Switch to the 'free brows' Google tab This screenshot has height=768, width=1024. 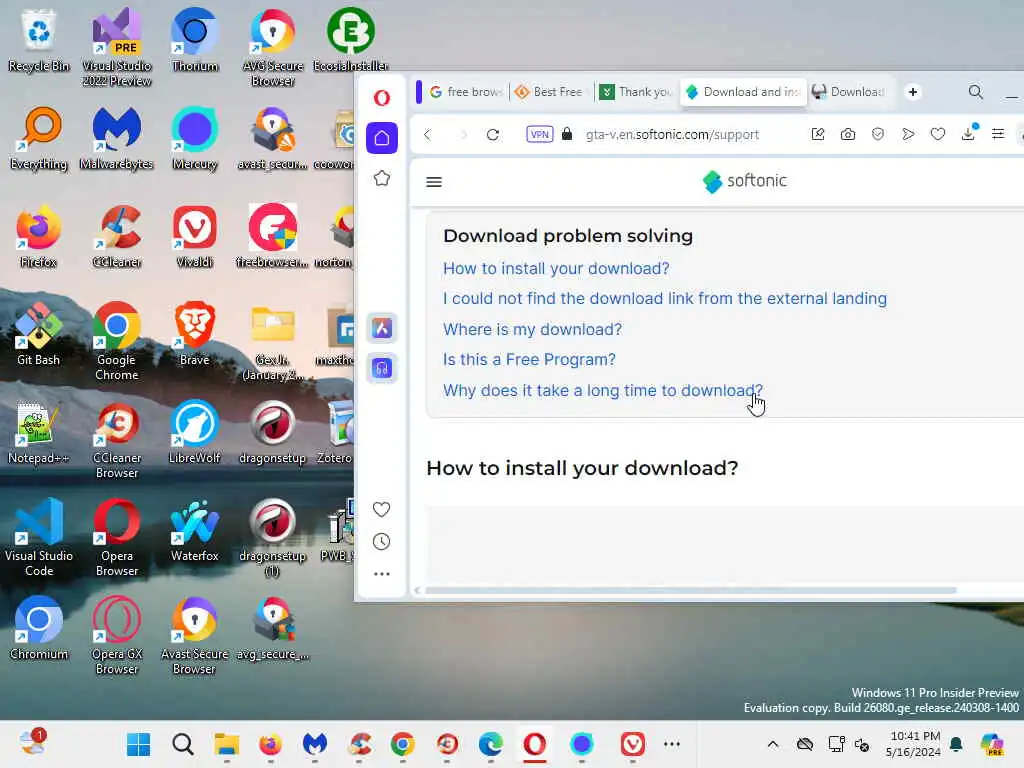[466, 92]
